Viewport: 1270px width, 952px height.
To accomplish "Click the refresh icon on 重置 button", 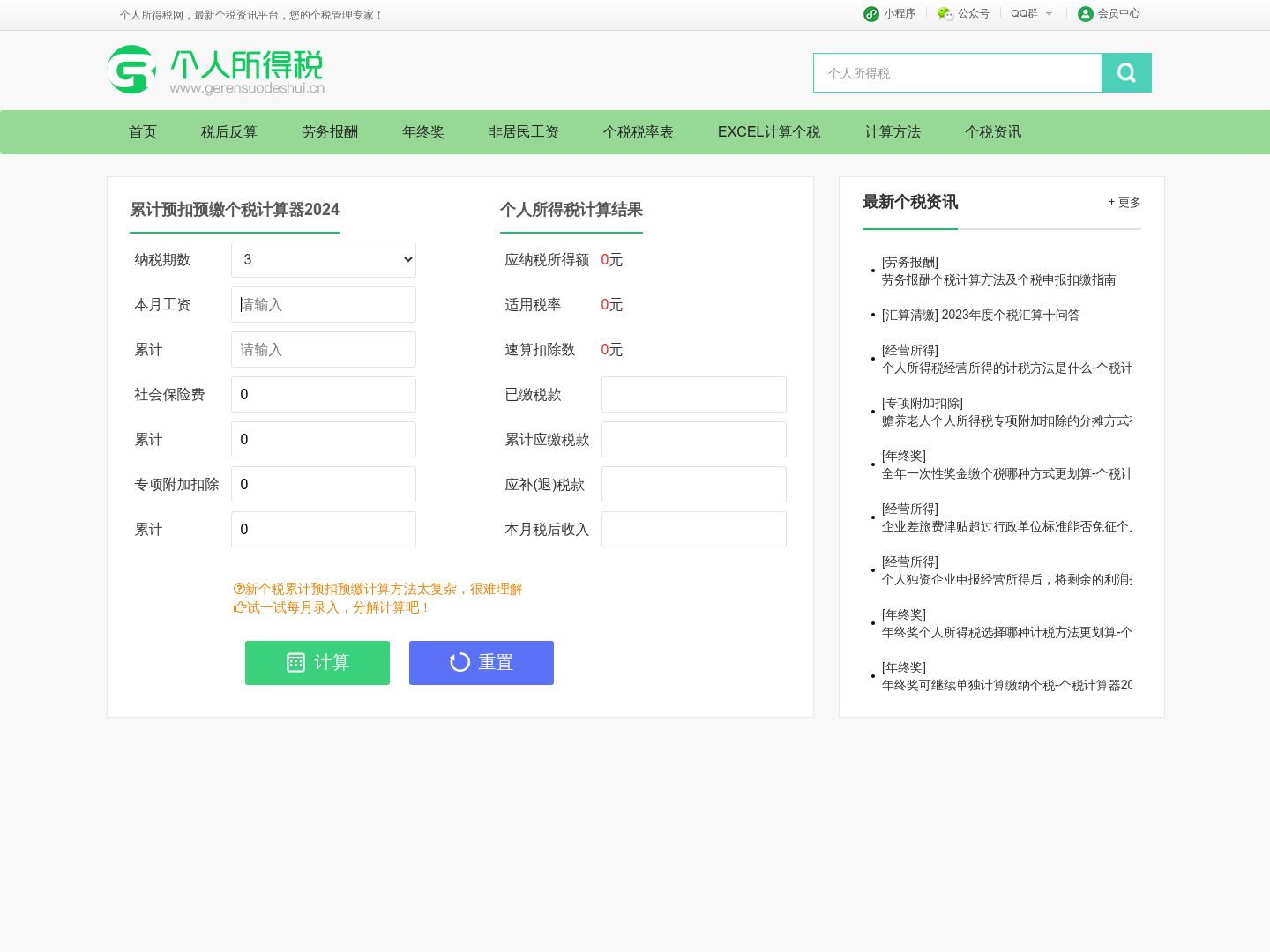I will click(x=459, y=663).
